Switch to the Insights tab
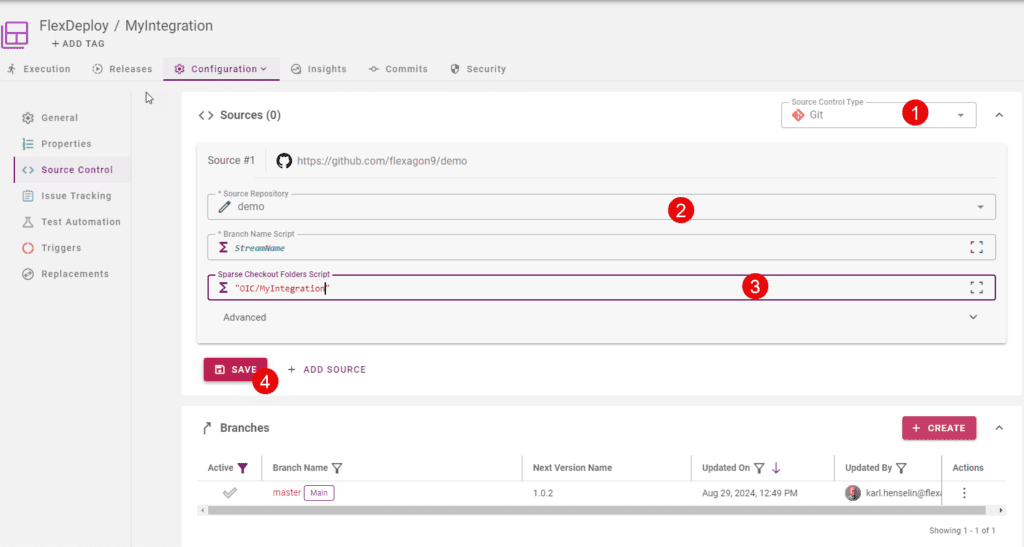 [319, 69]
